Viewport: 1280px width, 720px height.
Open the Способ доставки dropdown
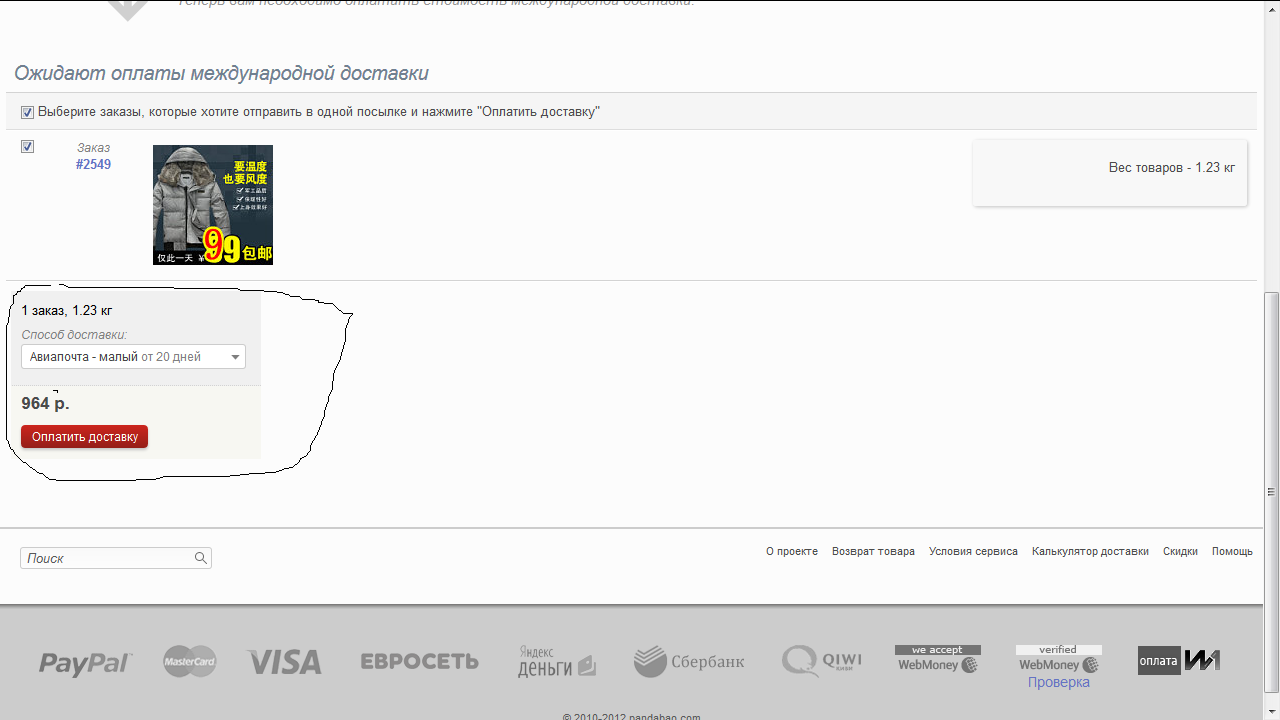tap(133, 357)
